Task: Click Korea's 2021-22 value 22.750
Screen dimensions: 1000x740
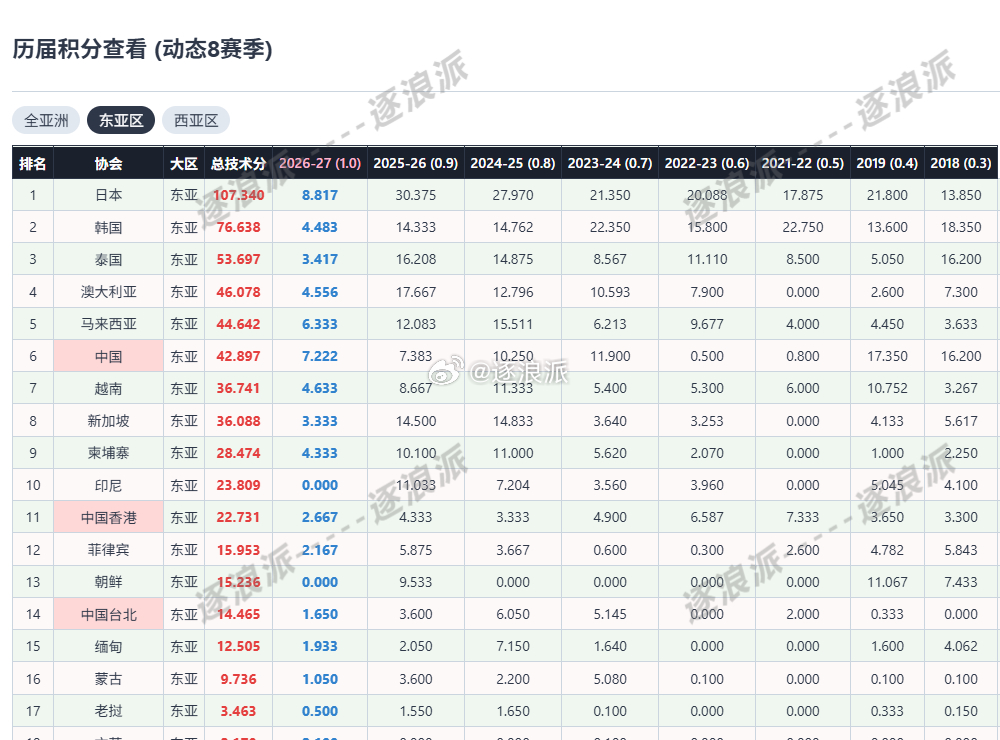Action: [803, 227]
